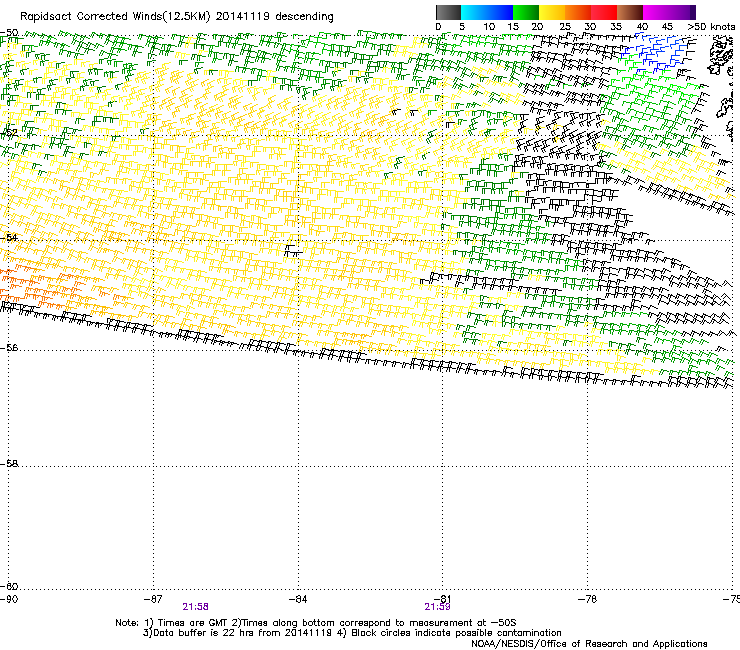Screen dimensions: 740x650
Task: Click the '20141119 descending' text in title
Action: [x=275, y=17]
